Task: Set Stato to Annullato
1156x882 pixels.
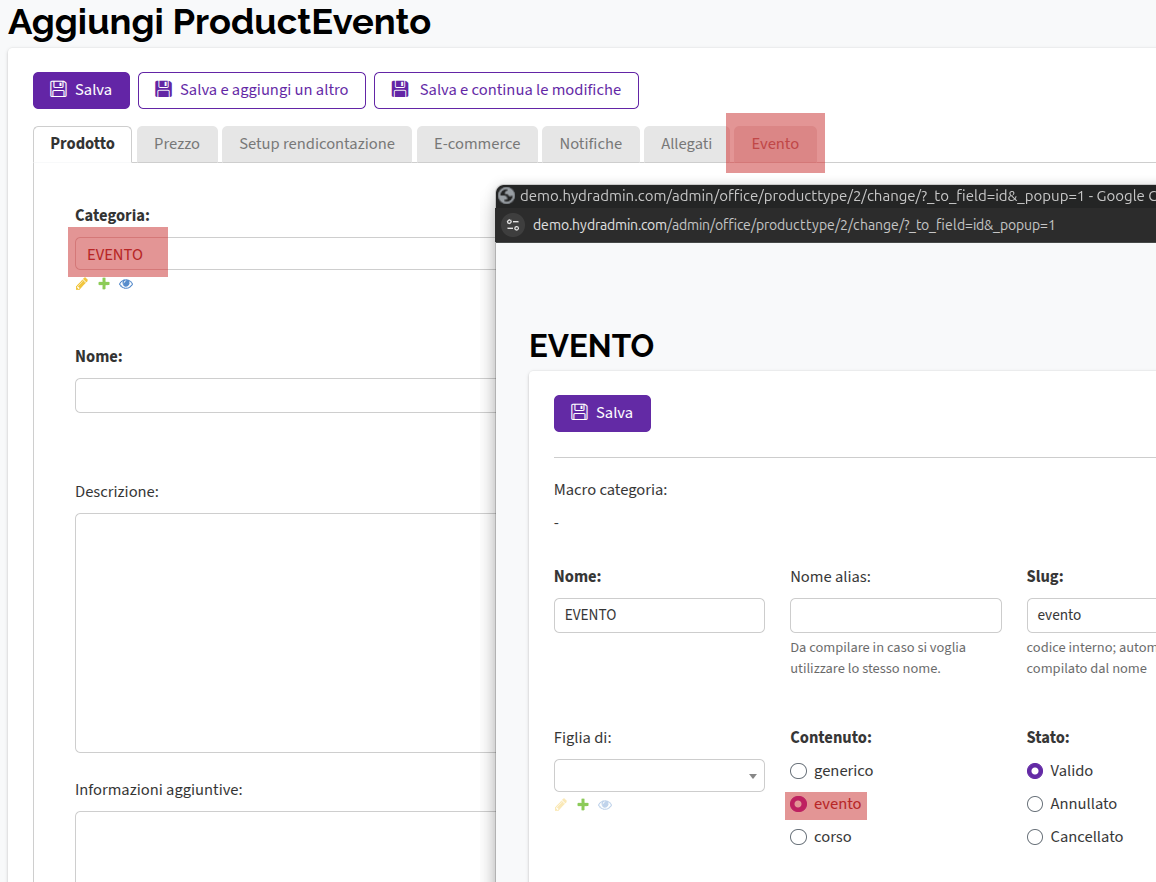Action: click(1035, 804)
